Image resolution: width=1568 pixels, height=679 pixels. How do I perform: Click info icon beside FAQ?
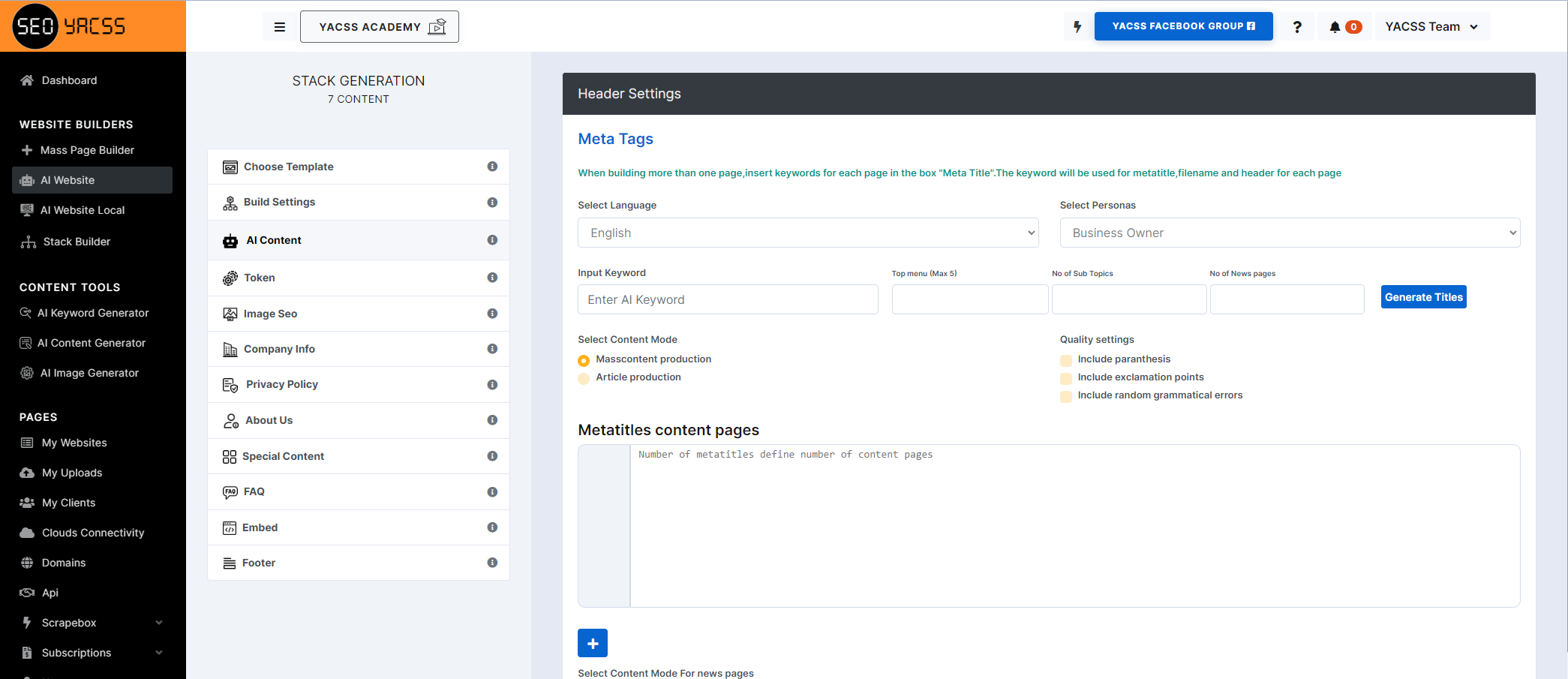[x=492, y=491]
